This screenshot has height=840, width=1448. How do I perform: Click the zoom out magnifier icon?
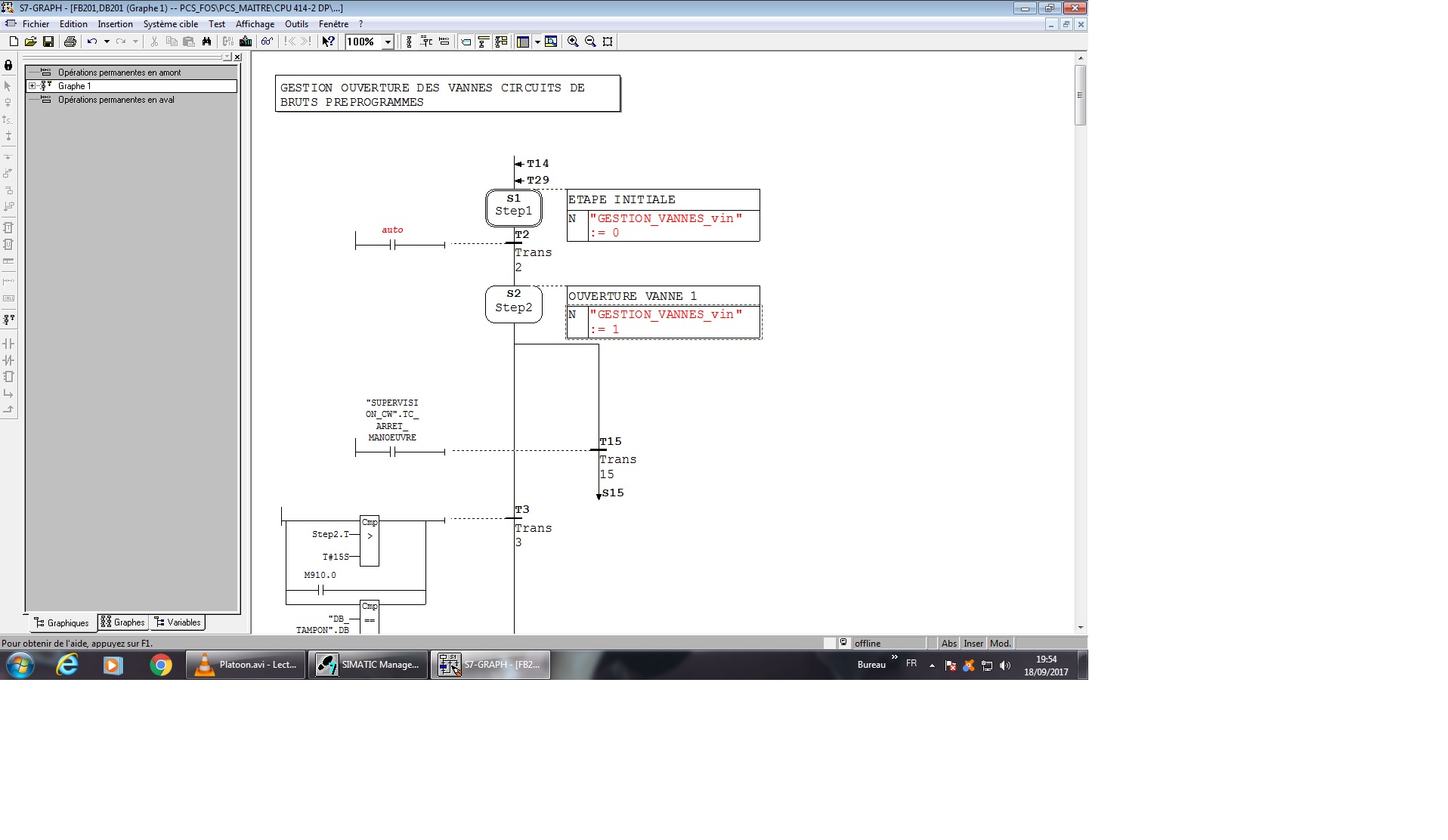pyautogui.click(x=590, y=42)
